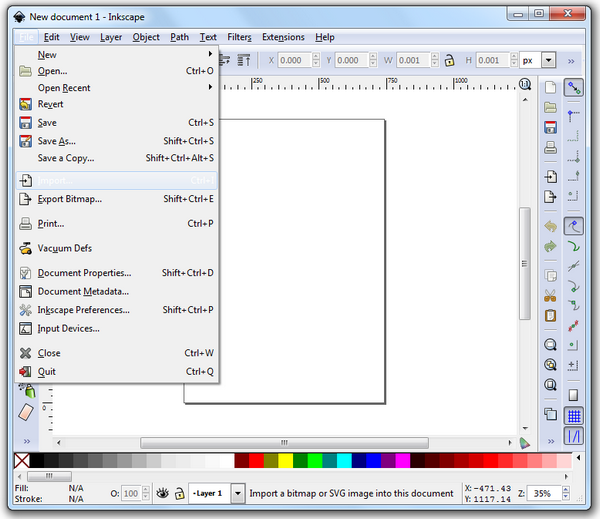Click the zoom to fit selection icon
Viewport: 600px width, 519px height.
point(551,345)
